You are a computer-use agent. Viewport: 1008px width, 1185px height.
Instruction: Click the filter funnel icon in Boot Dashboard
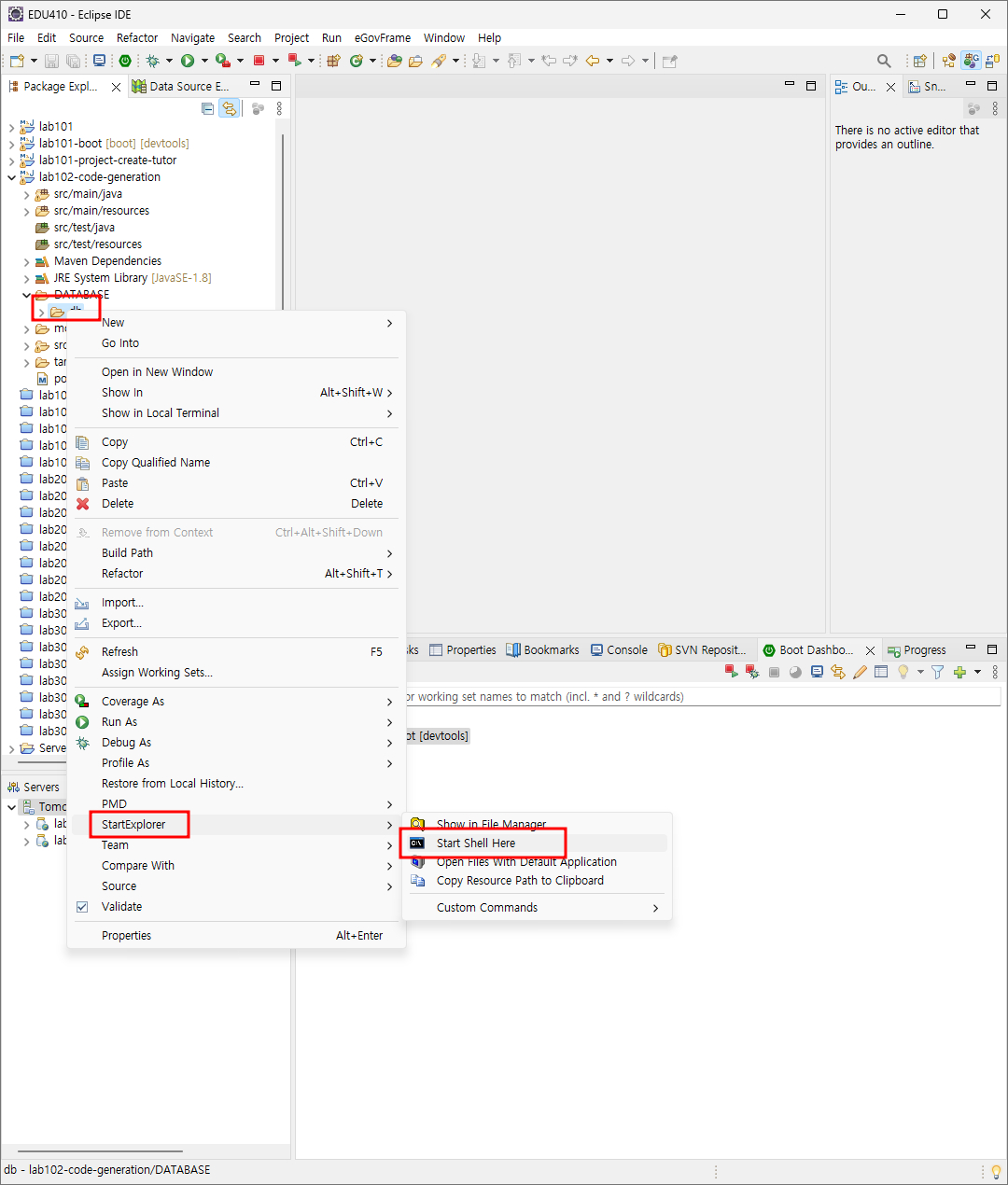pos(937,672)
